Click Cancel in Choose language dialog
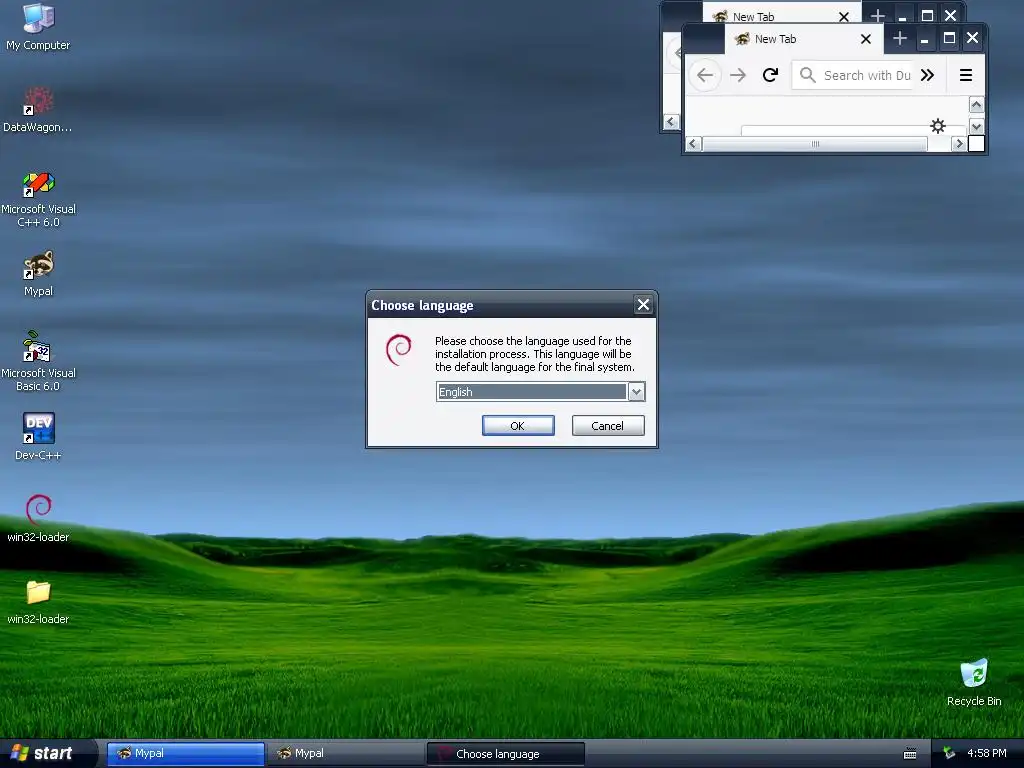1024x768 pixels. click(x=608, y=426)
